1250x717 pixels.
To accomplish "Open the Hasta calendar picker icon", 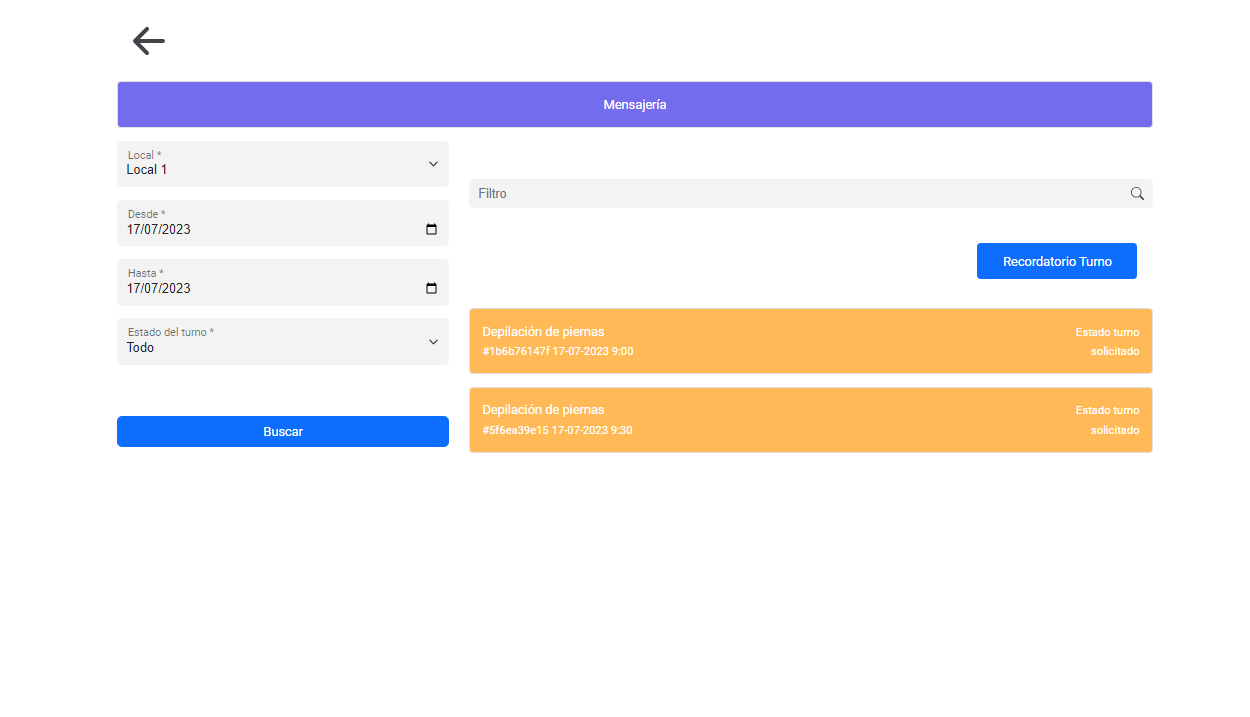I will [432, 288].
